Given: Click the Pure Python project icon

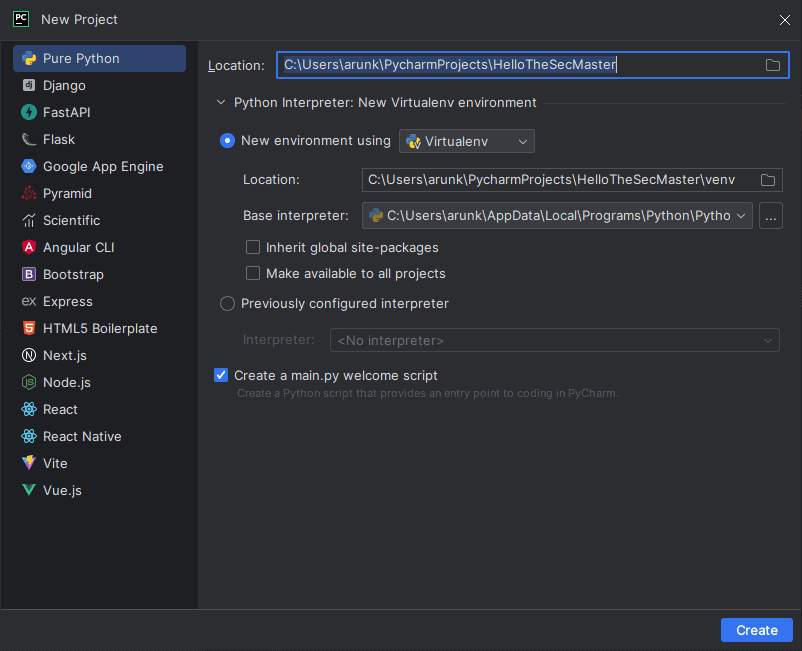Looking at the screenshot, I should [29, 58].
